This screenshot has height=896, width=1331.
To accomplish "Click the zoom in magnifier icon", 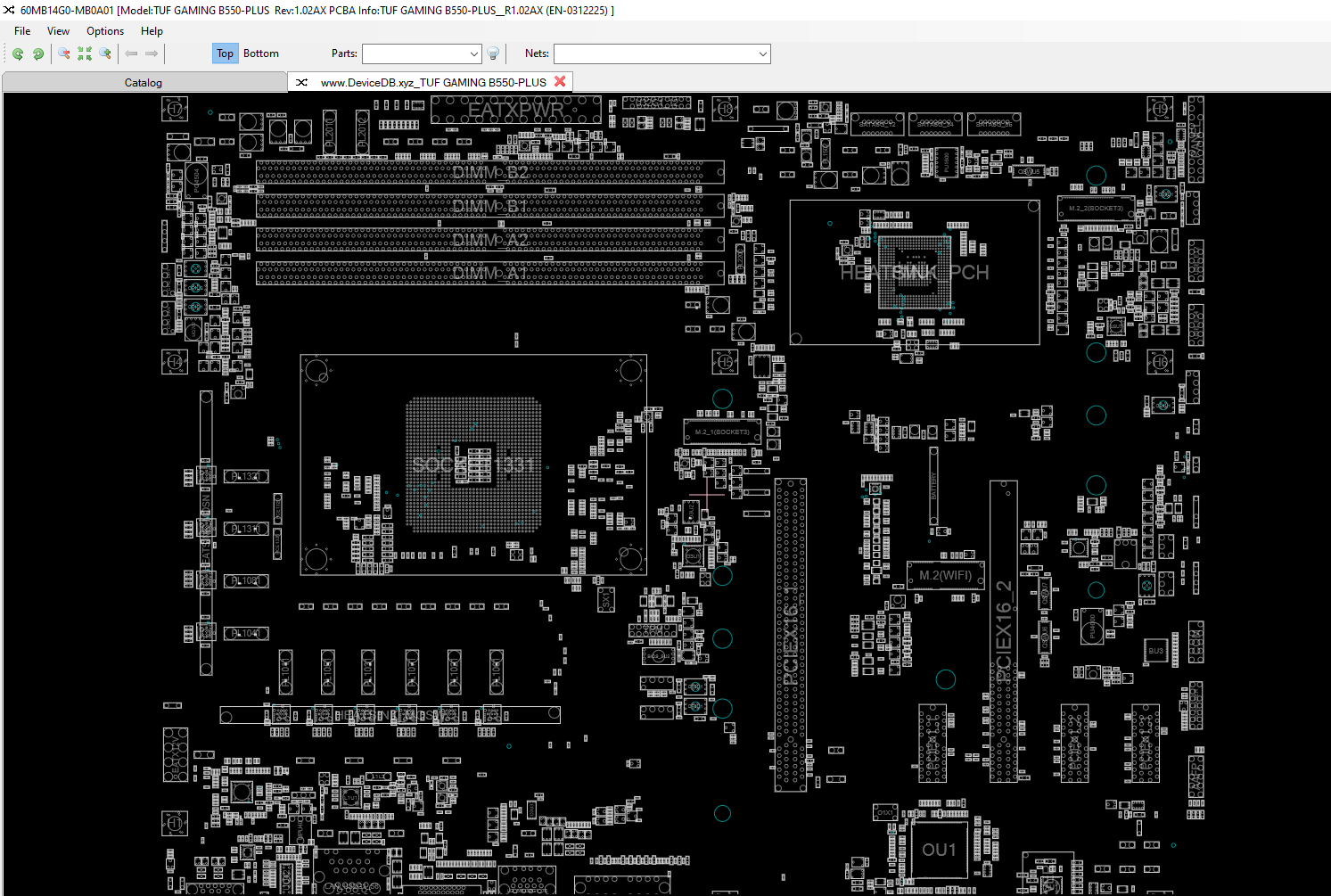I will tap(105, 53).
